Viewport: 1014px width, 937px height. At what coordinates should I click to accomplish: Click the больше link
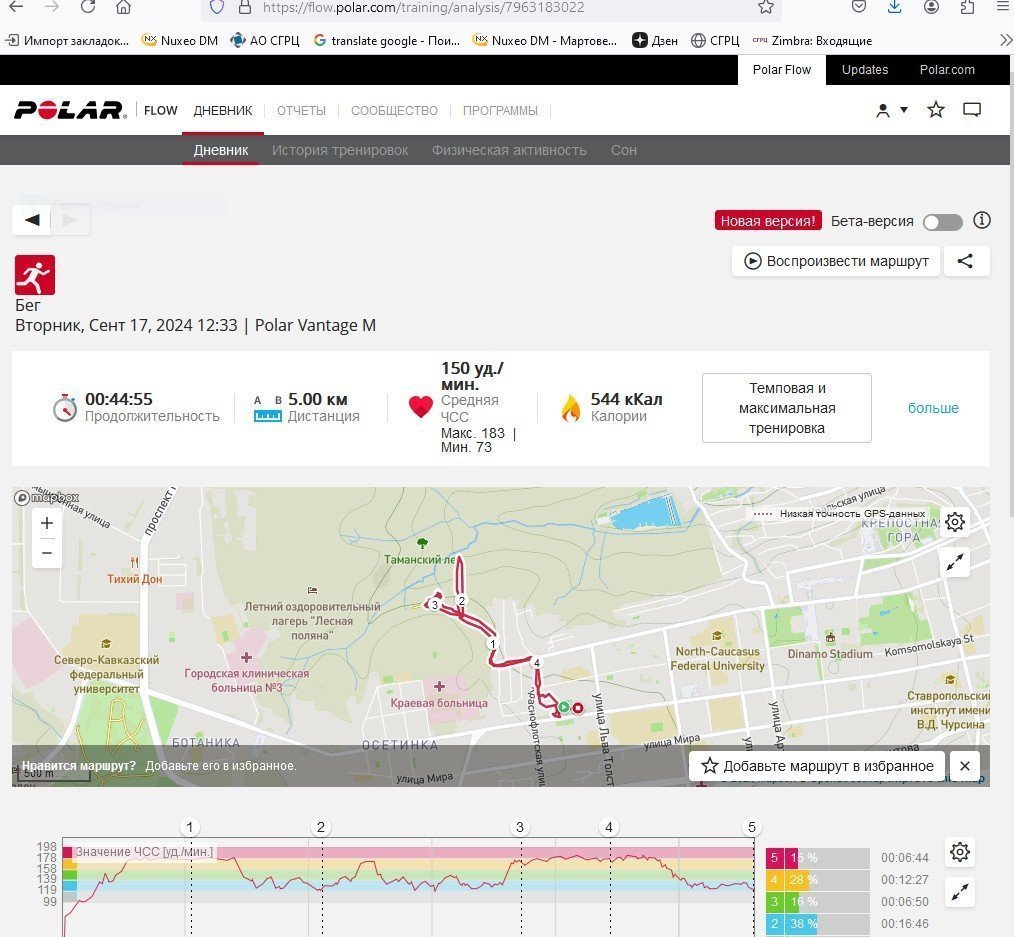[x=933, y=408]
